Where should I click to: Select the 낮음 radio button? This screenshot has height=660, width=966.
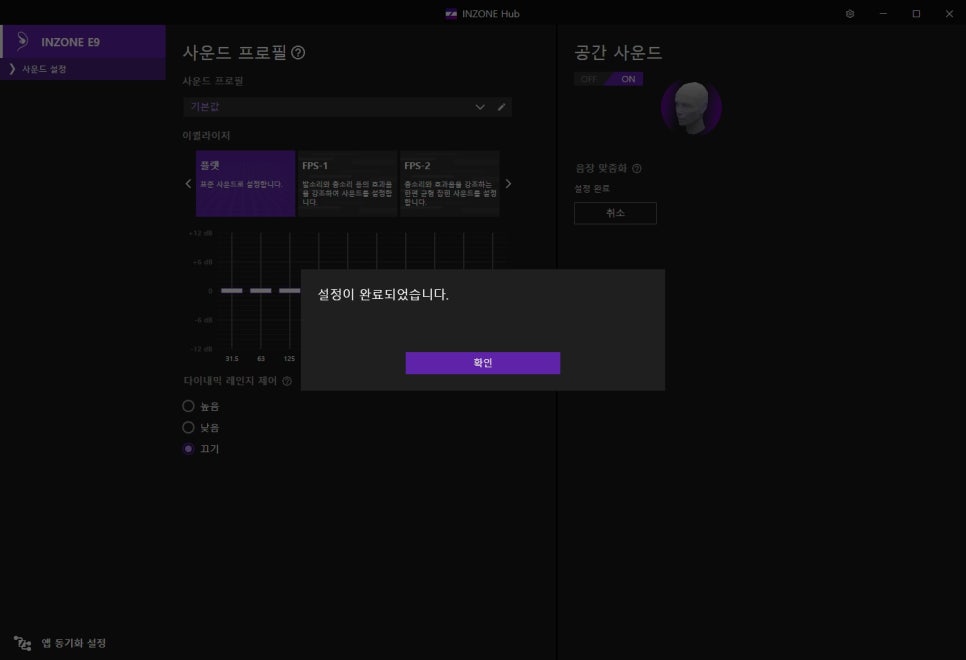188,428
